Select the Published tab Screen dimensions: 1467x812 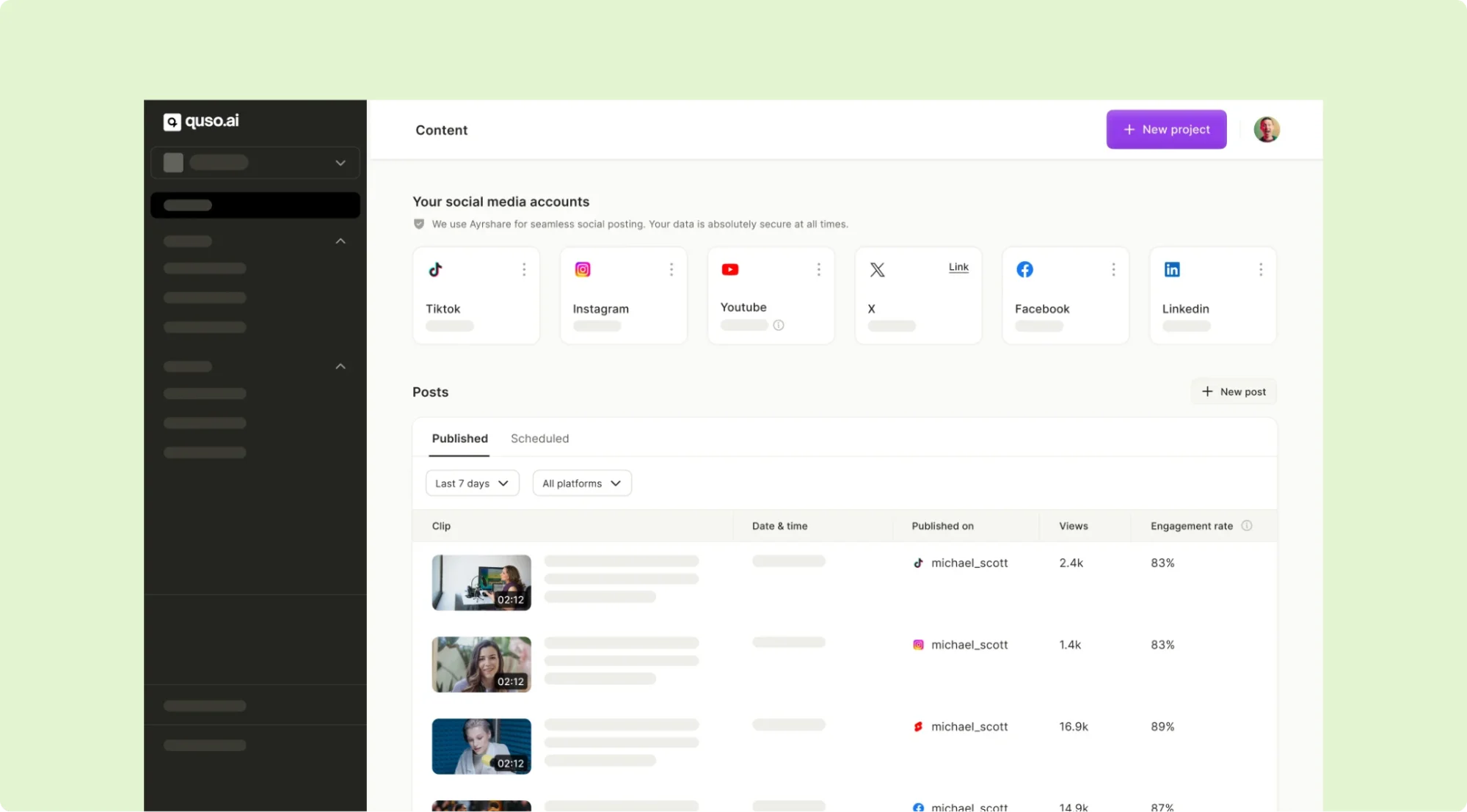459,438
